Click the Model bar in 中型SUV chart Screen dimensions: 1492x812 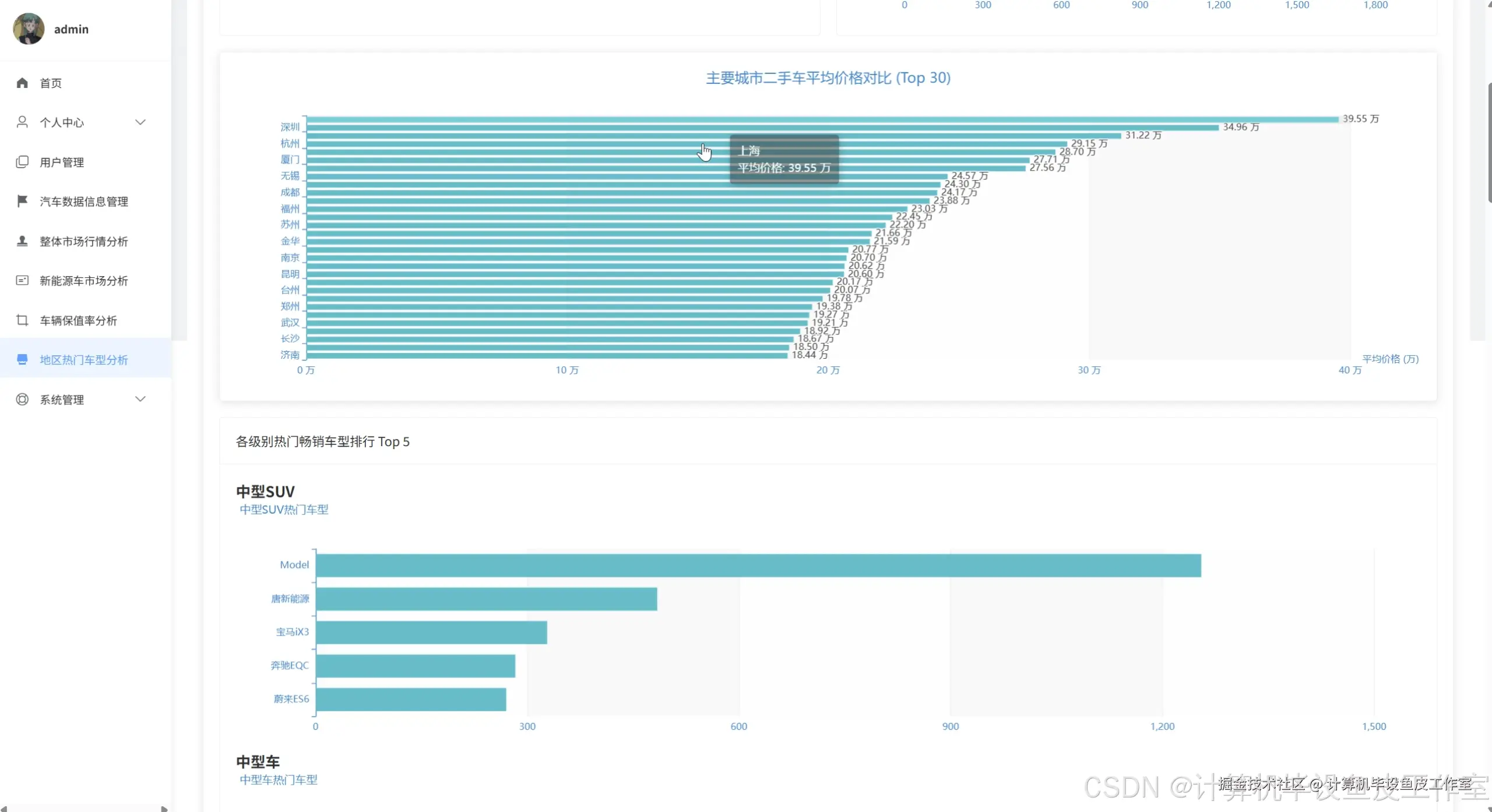(758, 565)
